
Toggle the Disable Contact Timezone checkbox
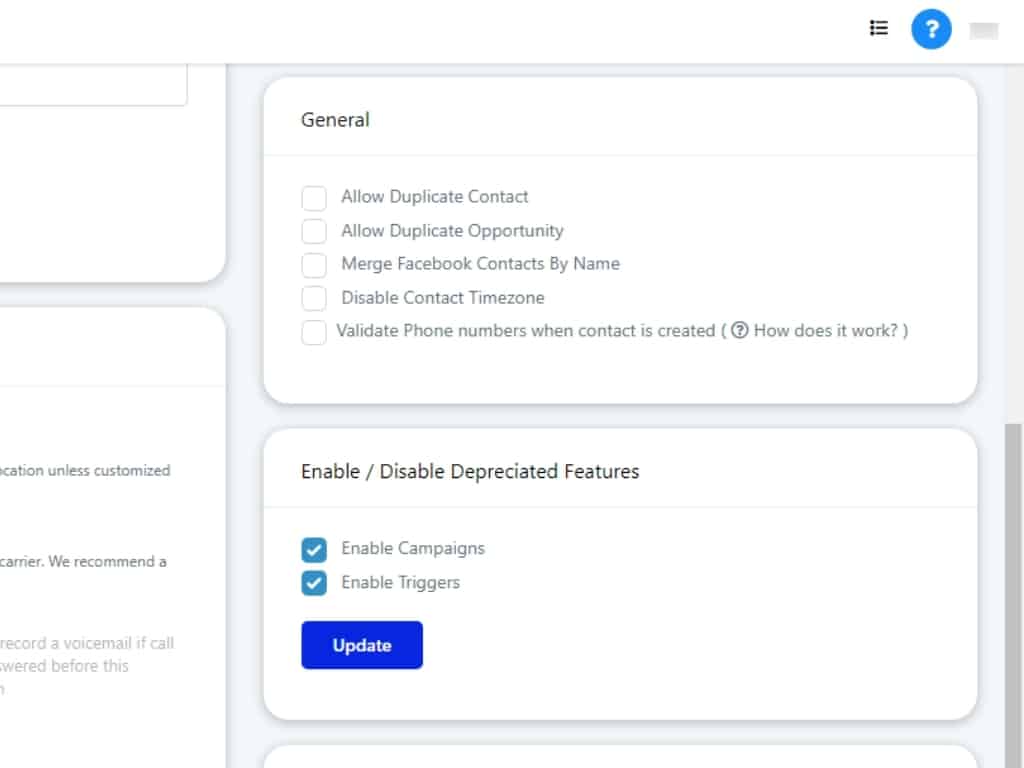click(x=314, y=298)
